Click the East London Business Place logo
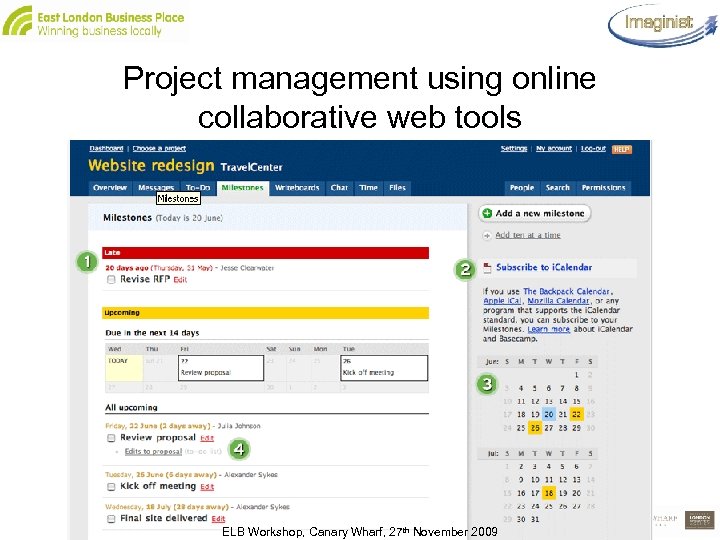The height and width of the screenshot is (540, 720). (93, 22)
